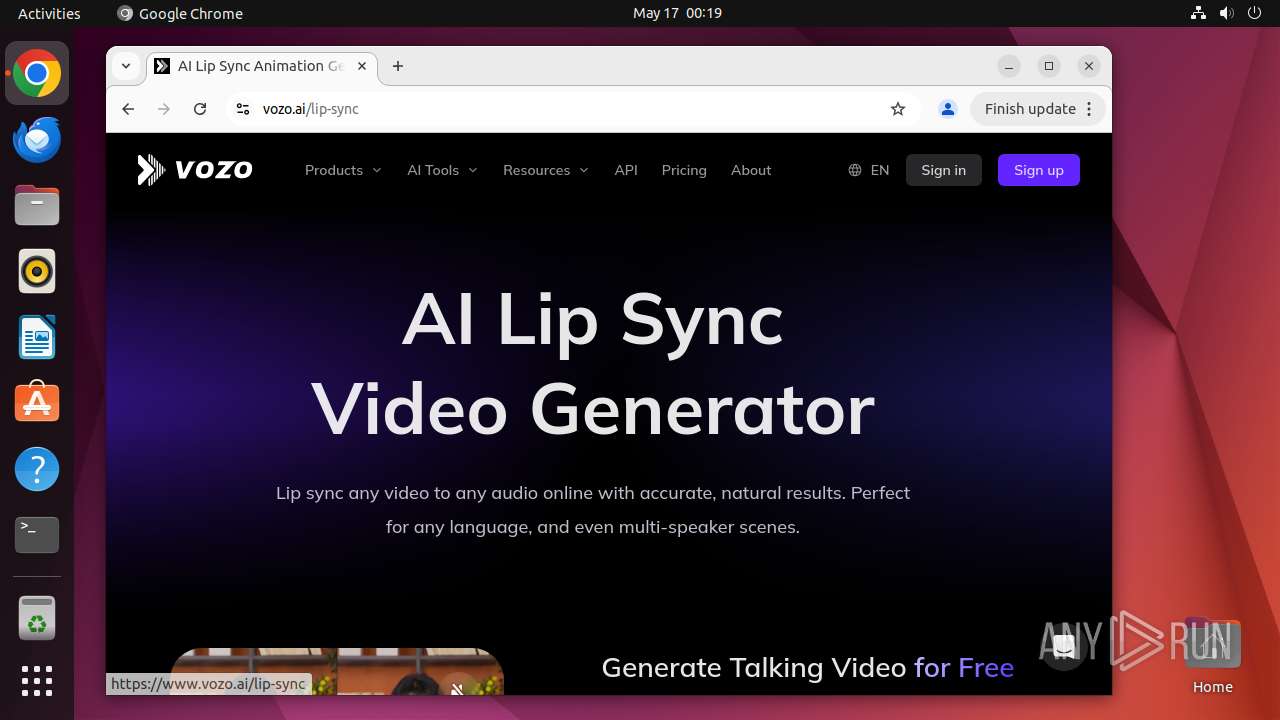Select the AI Lip Sync browser tab
This screenshot has height=720, width=1280.
pos(262,66)
